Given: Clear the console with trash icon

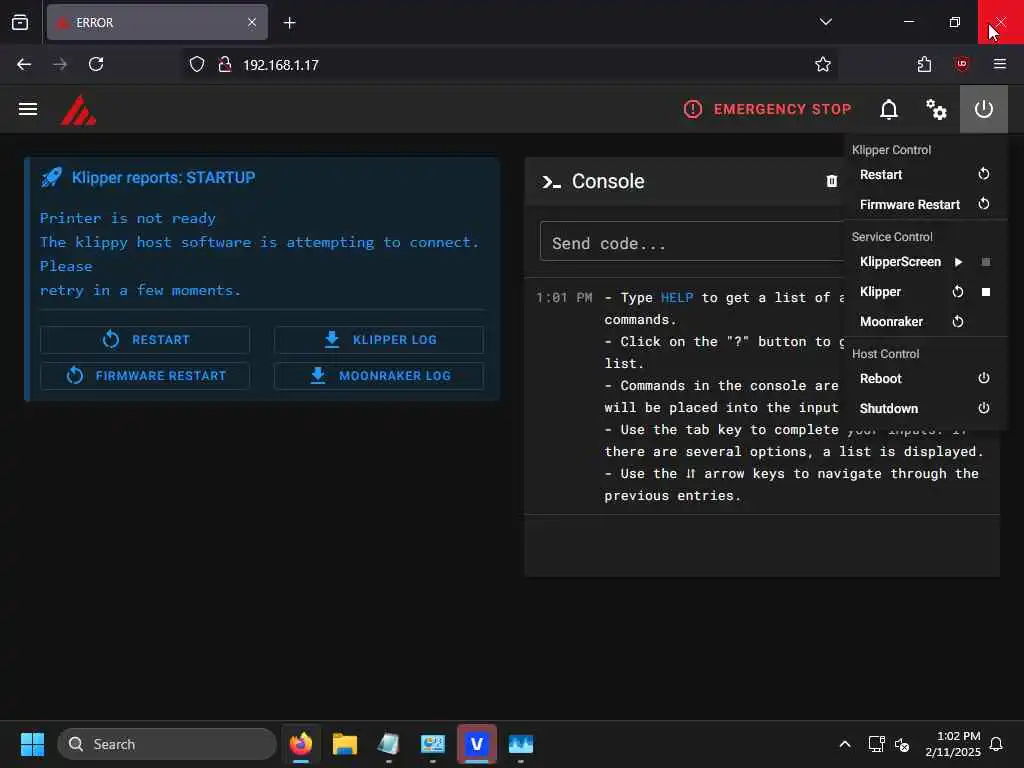Looking at the screenshot, I should pyautogui.click(x=831, y=181).
